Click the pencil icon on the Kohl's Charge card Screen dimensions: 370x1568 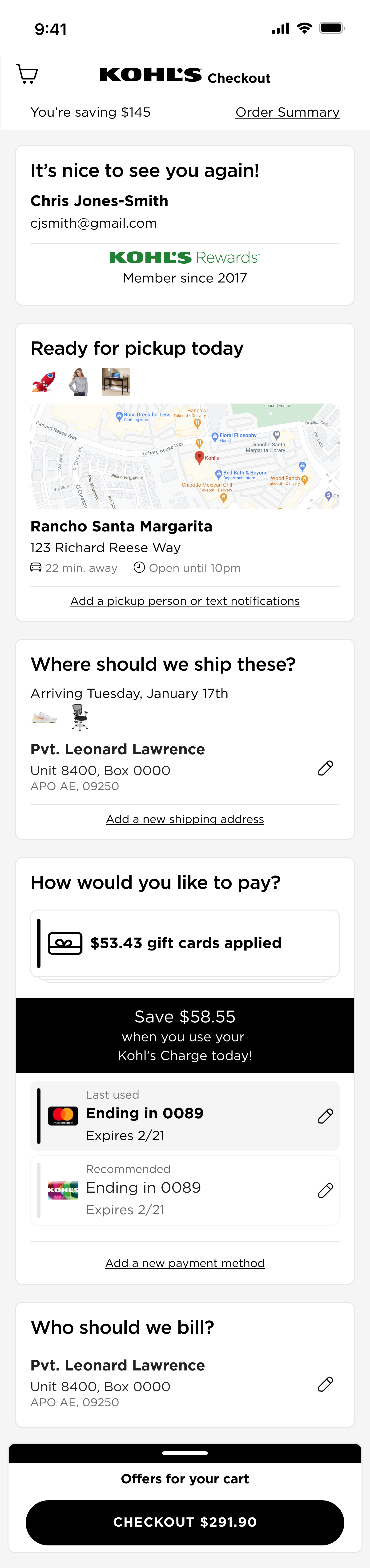(x=326, y=1190)
